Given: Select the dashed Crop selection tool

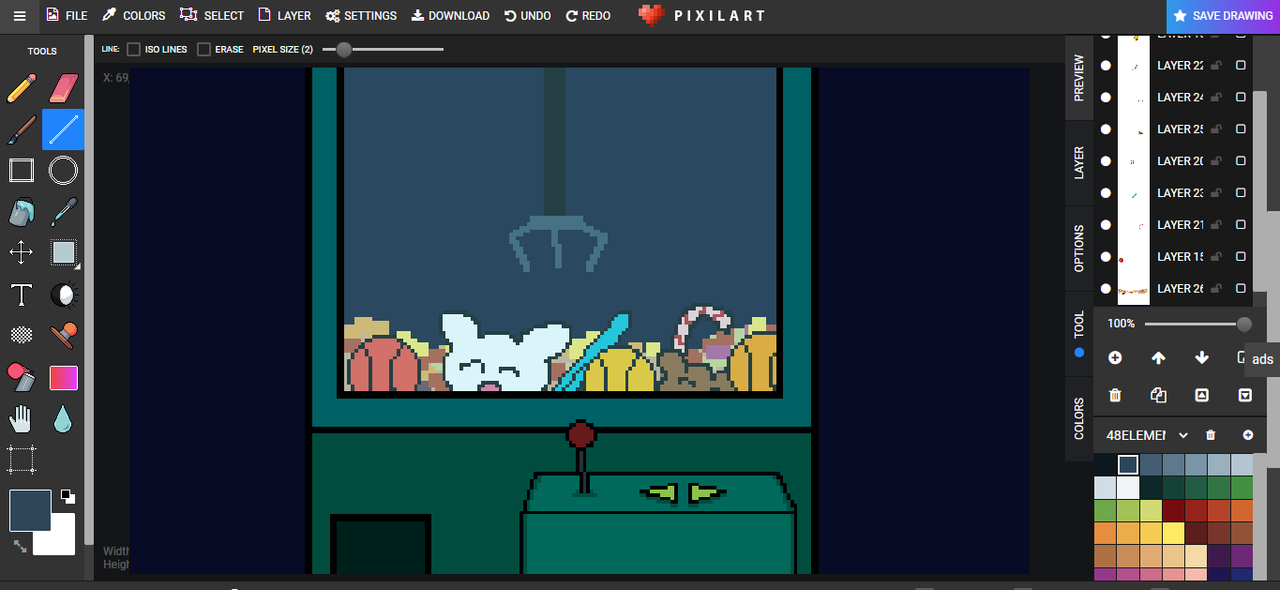Looking at the screenshot, I should [21, 460].
